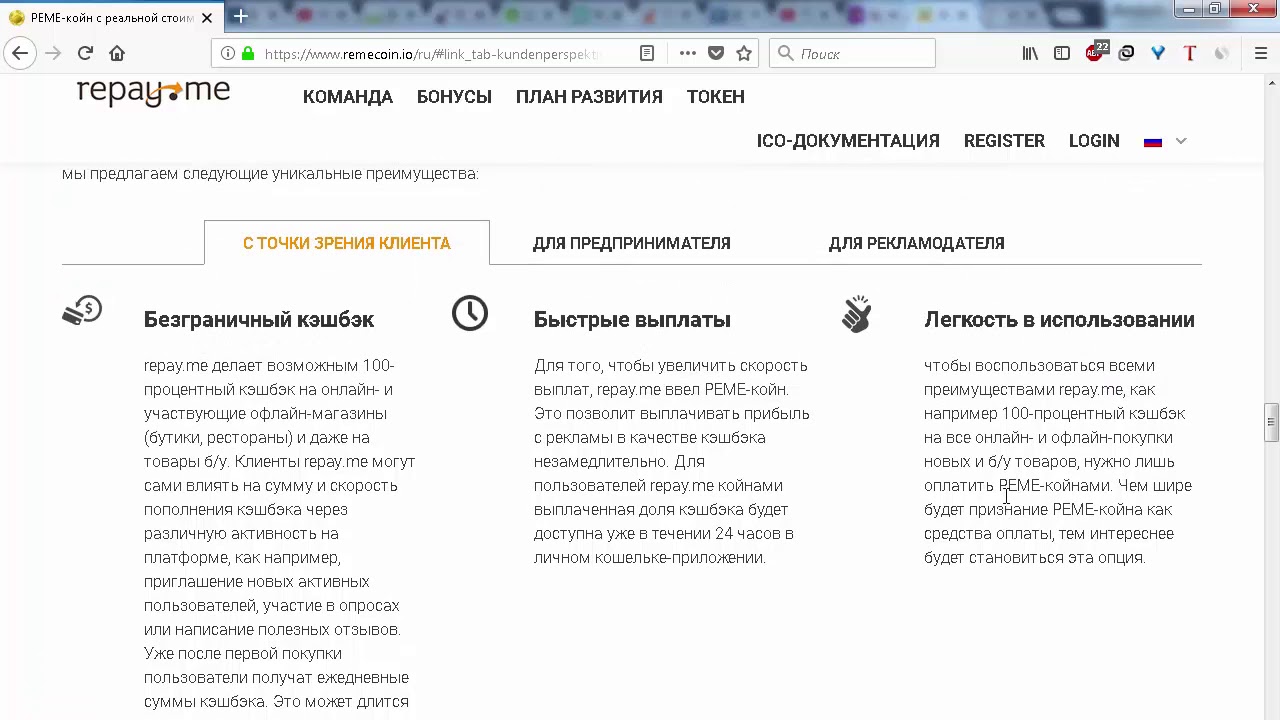Switch to the ДЛЯ РЕКЛАМОДАТЕЛЯ tab

(917, 243)
